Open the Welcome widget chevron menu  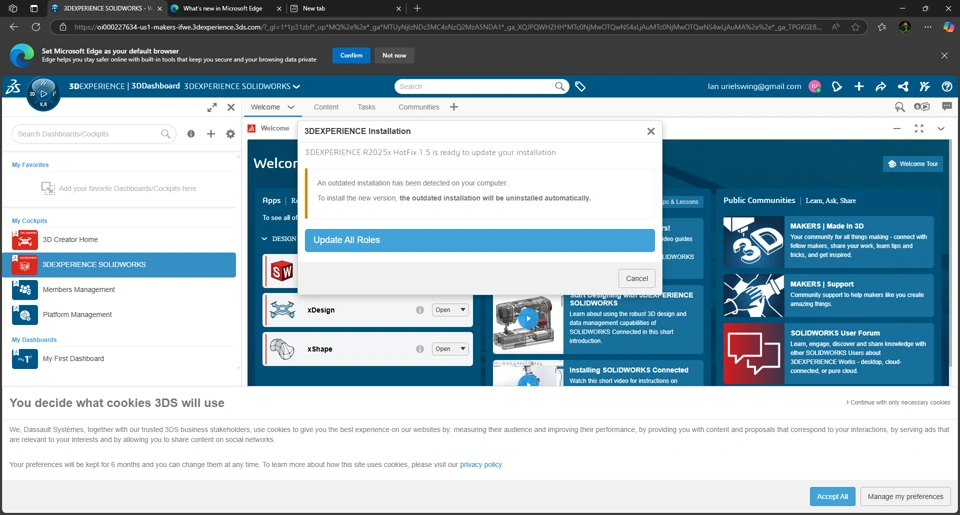941,129
